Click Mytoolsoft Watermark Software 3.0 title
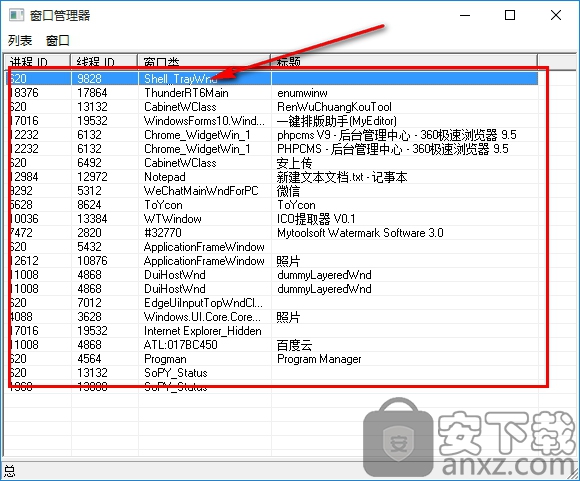The image size is (580, 481). tap(360, 233)
